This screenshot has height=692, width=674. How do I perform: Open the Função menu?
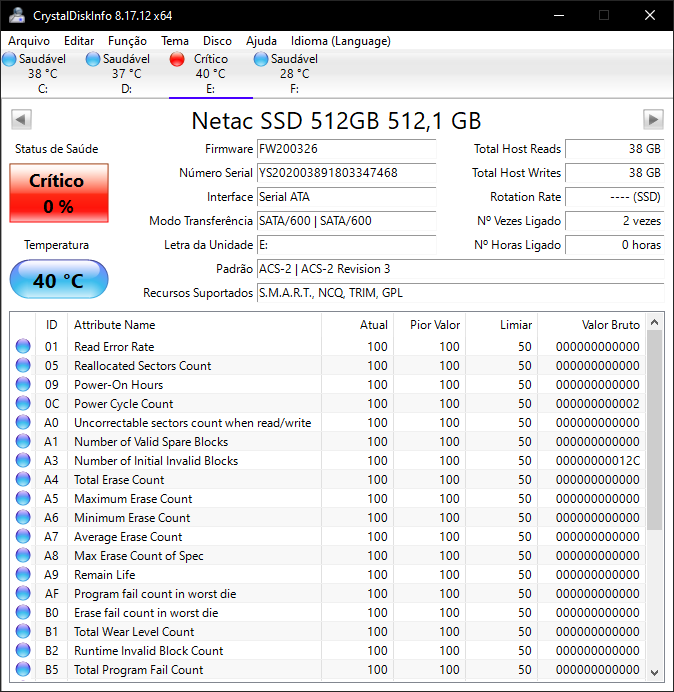[x=128, y=41]
